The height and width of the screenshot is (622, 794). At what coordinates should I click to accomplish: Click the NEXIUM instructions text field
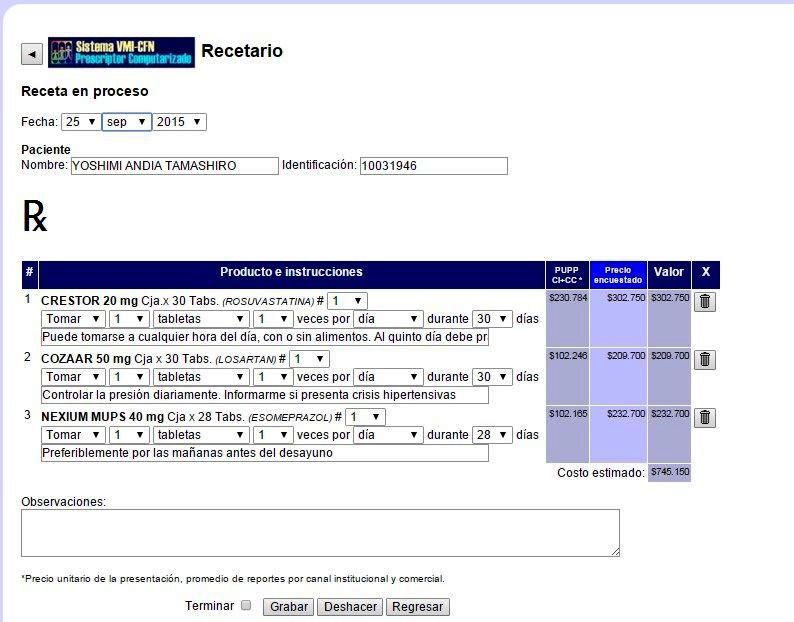[265, 453]
